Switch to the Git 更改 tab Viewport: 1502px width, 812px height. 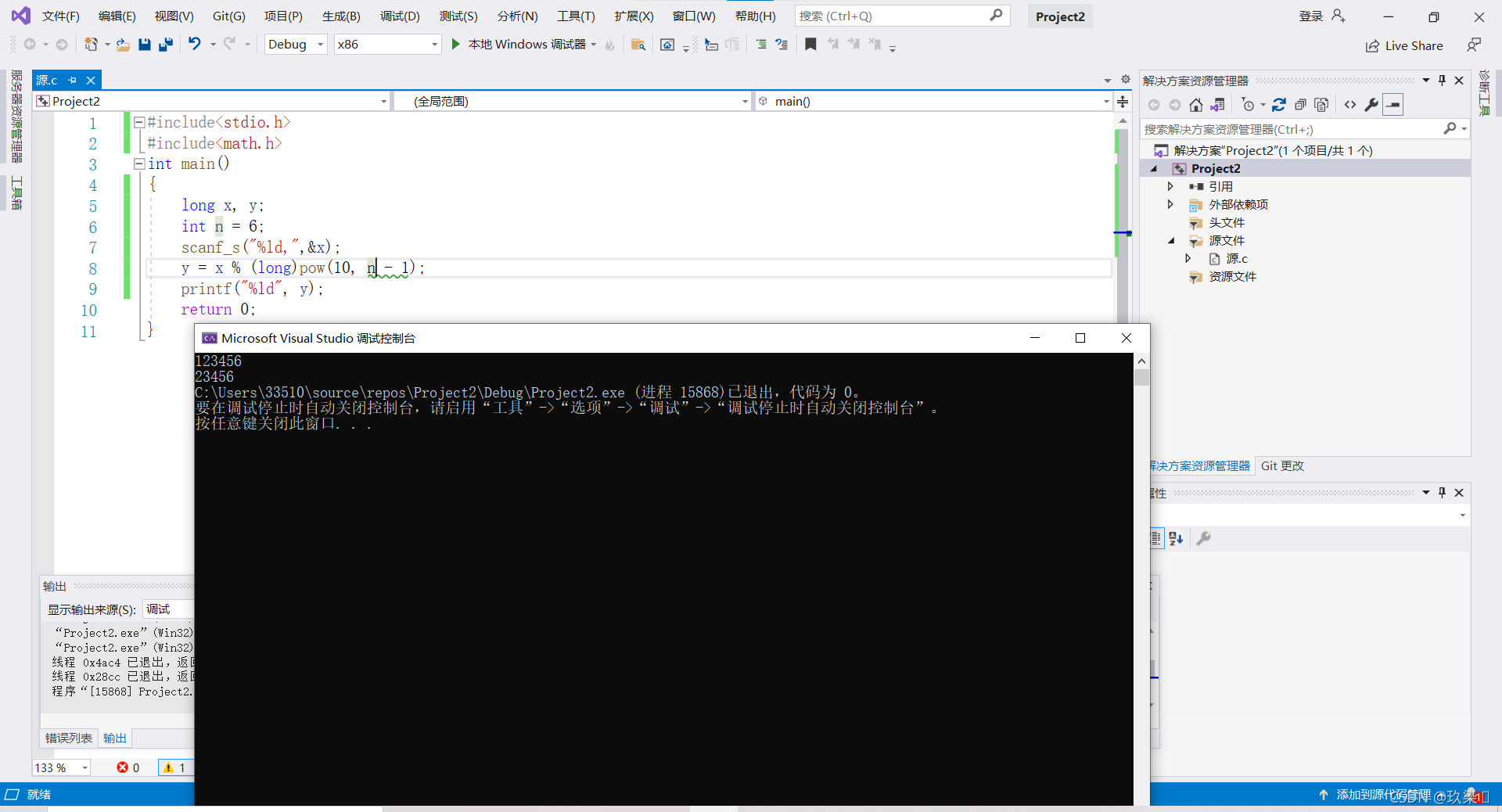[x=1282, y=466]
